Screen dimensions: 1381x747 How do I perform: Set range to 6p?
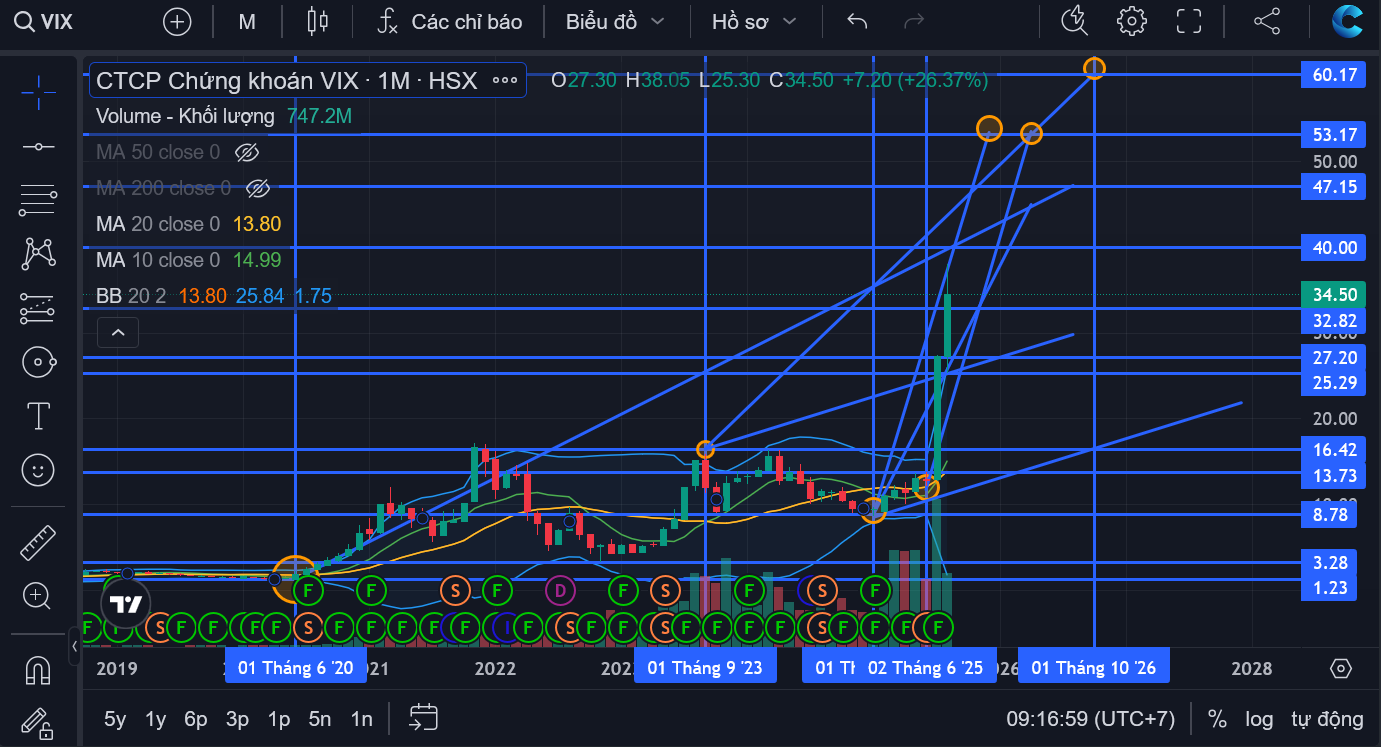coord(196,719)
